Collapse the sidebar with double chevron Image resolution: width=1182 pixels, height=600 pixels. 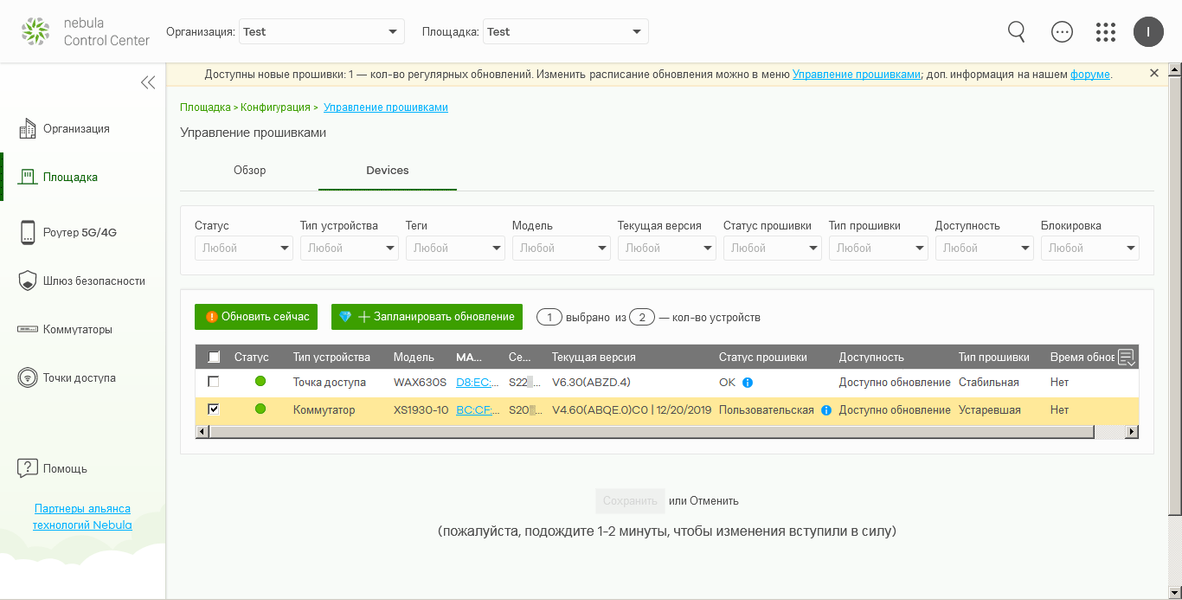[x=148, y=82]
